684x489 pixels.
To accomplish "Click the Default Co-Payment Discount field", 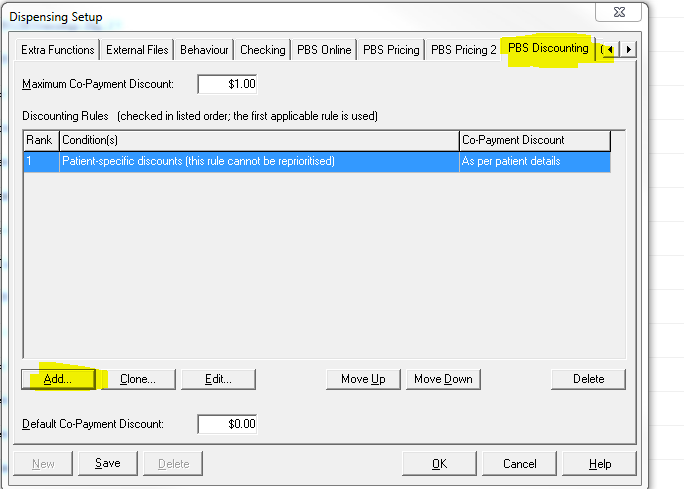I will pos(228,424).
